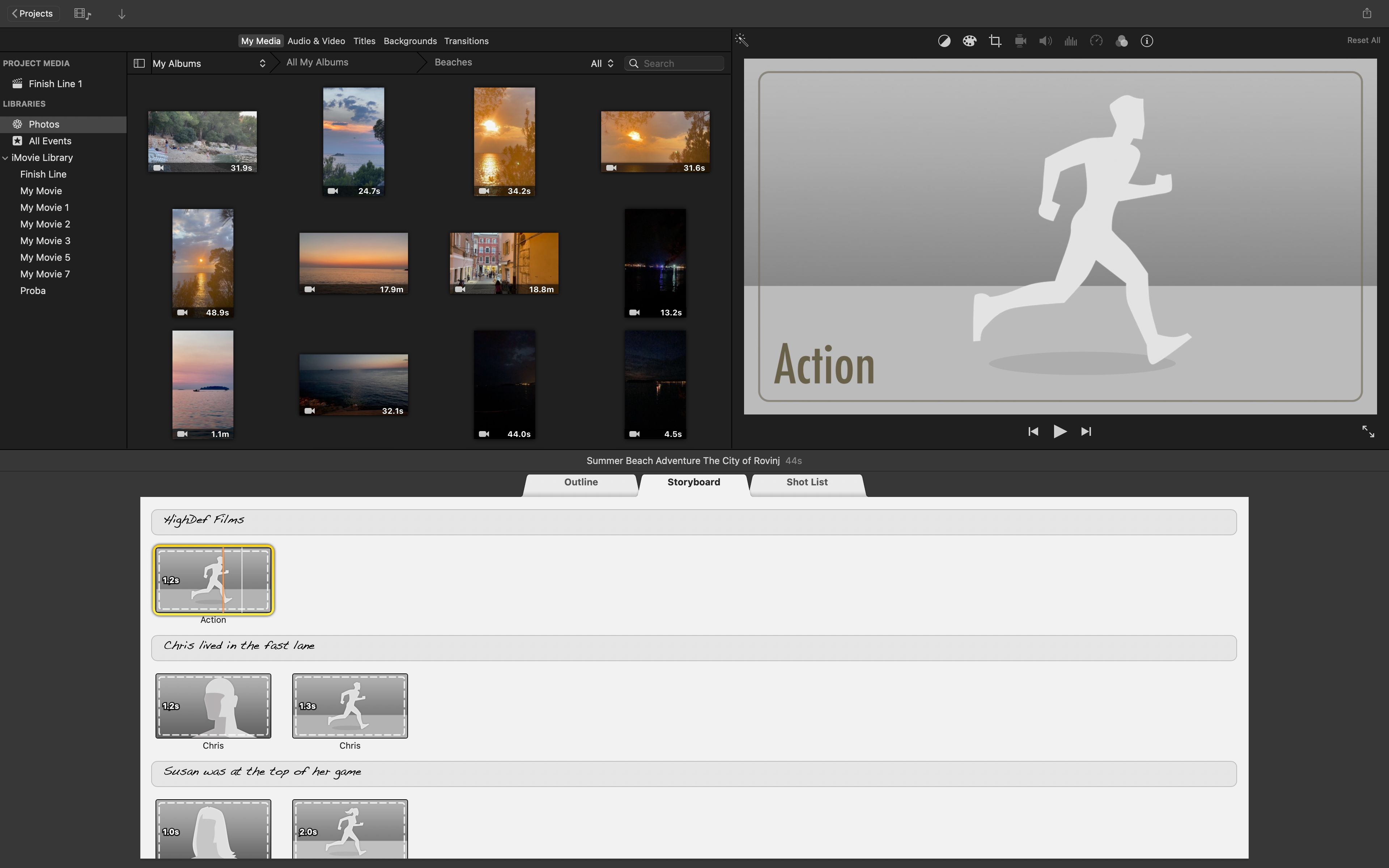Expand viewer to full screen

click(x=1368, y=431)
